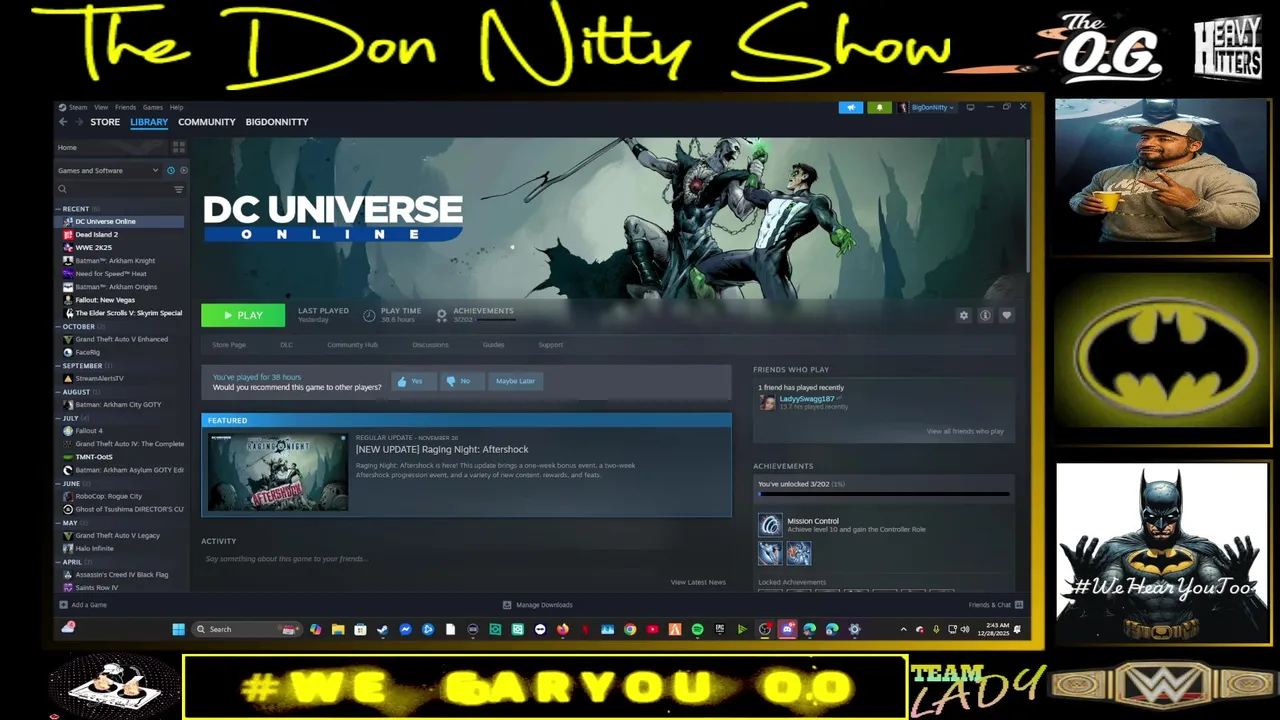Go back with the Steam back arrow
The height and width of the screenshot is (720, 1280).
pos(63,122)
